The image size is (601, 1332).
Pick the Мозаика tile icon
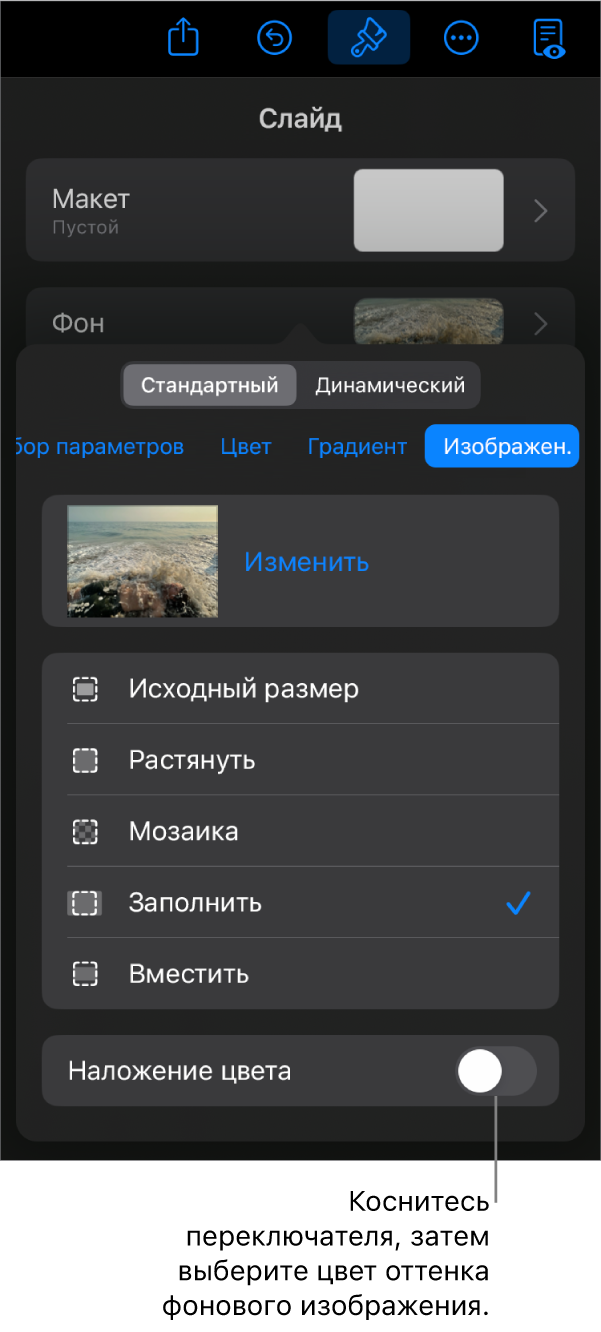click(x=86, y=831)
